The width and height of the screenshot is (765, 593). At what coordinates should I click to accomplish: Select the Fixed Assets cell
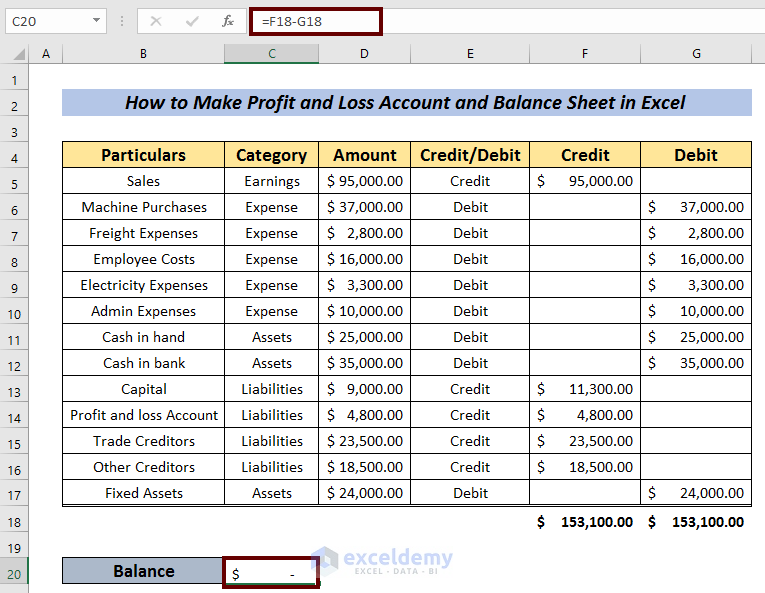143,493
